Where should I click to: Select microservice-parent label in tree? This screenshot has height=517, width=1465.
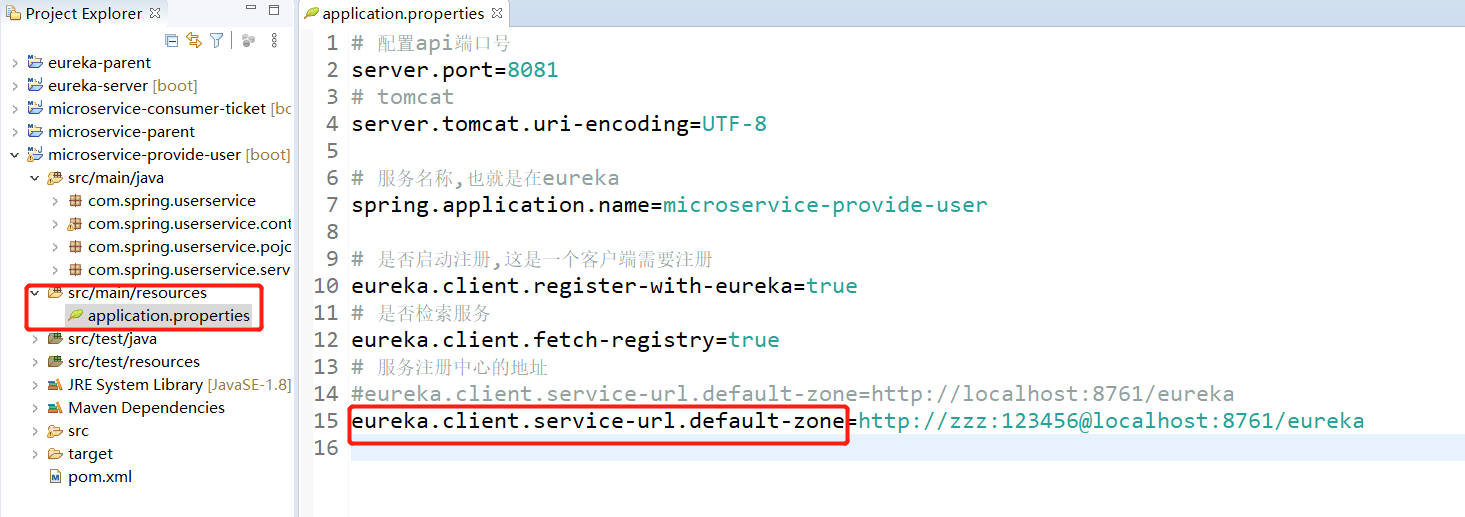tap(122, 132)
